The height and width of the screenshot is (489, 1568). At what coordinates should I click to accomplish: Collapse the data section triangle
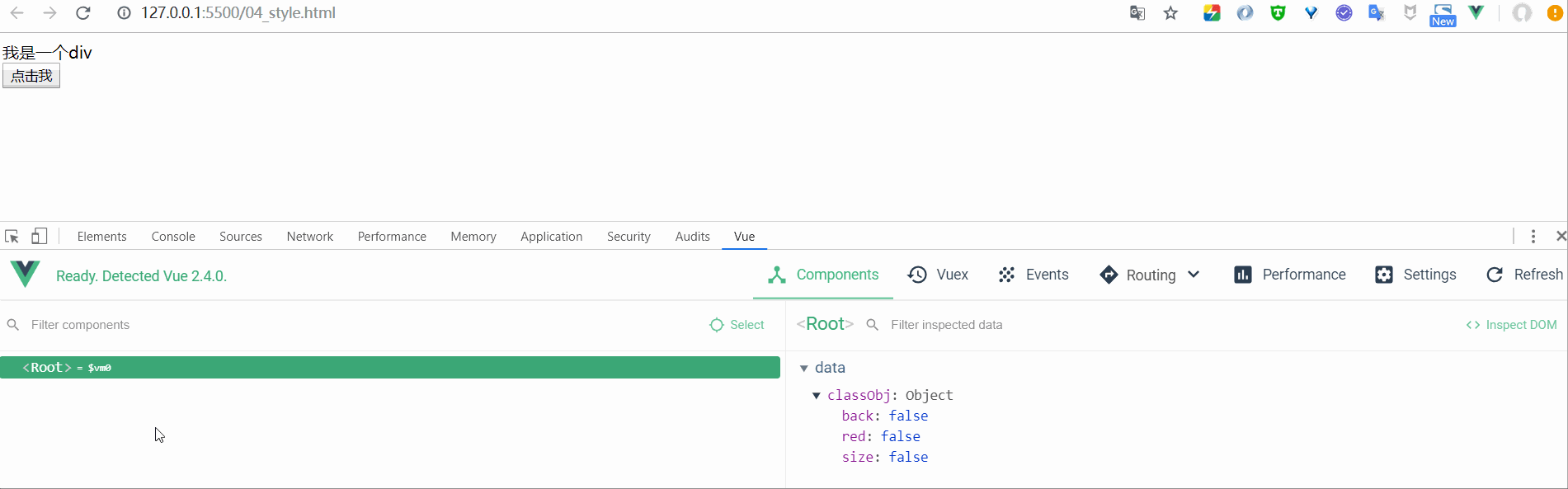(804, 368)
